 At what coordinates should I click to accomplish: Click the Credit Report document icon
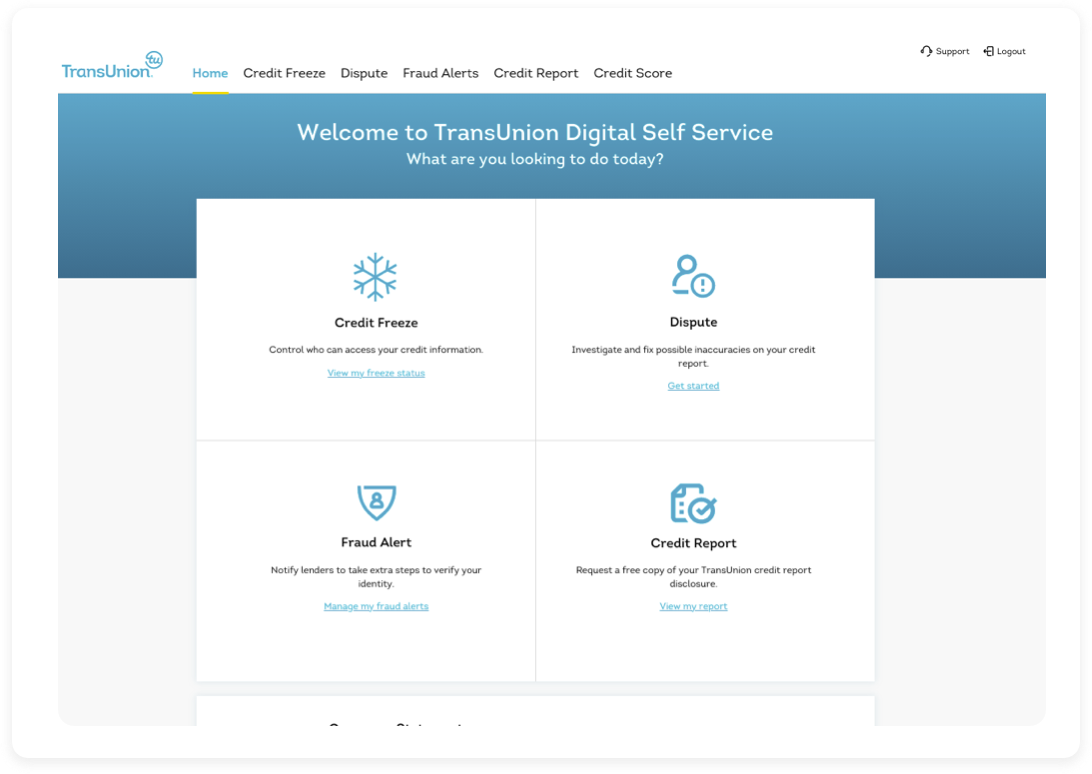pos(693,502)
